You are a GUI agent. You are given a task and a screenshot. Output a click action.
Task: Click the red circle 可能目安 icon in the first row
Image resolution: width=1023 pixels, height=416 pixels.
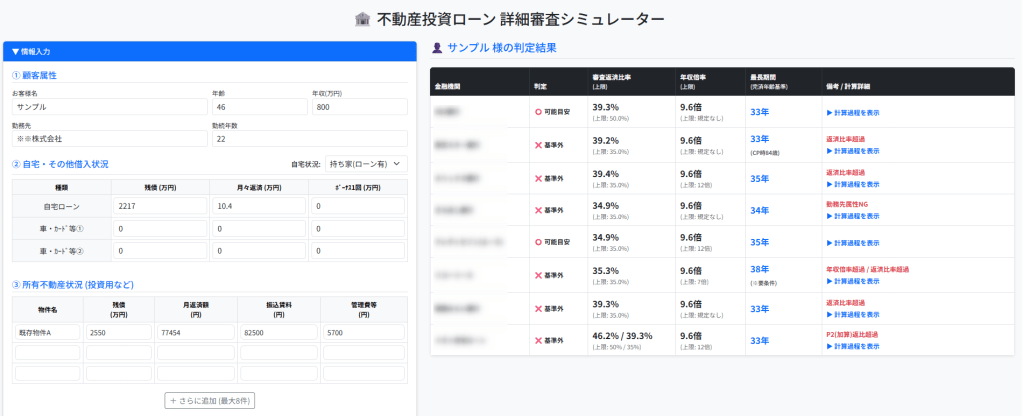coord(538,111)
